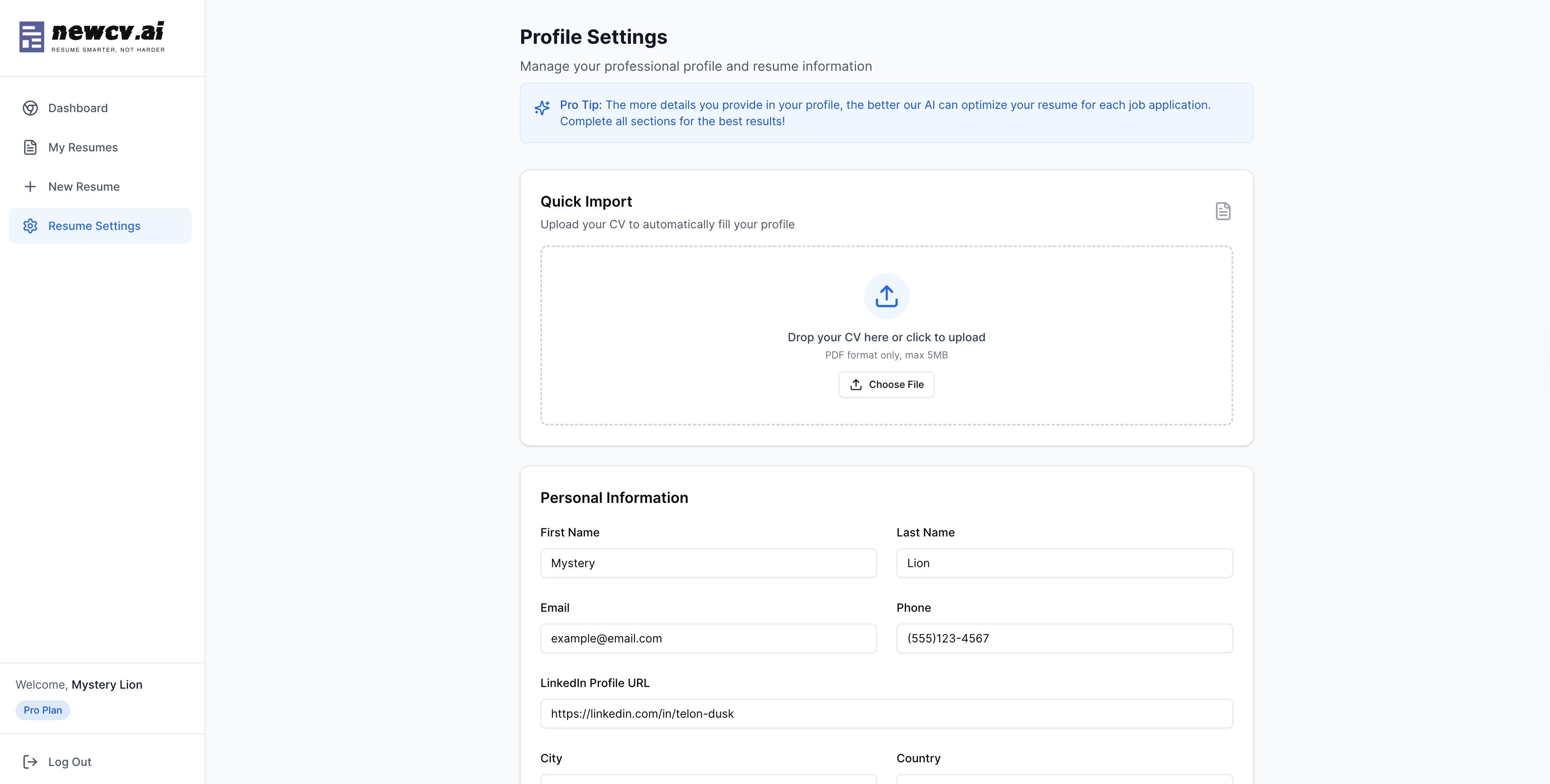Click into the First Name field
This screenshot has height=784, width=1550.
click(x=707, y=563)
